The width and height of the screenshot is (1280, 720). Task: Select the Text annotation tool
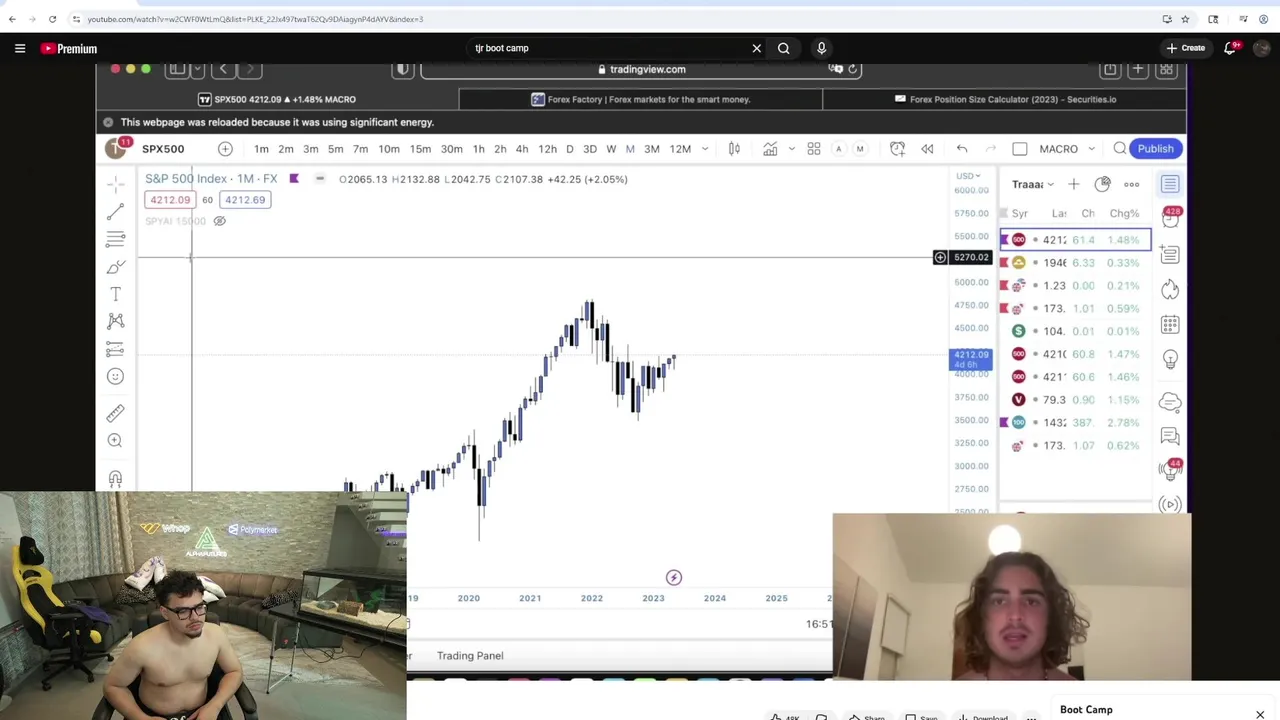click(x=116, y=294)
